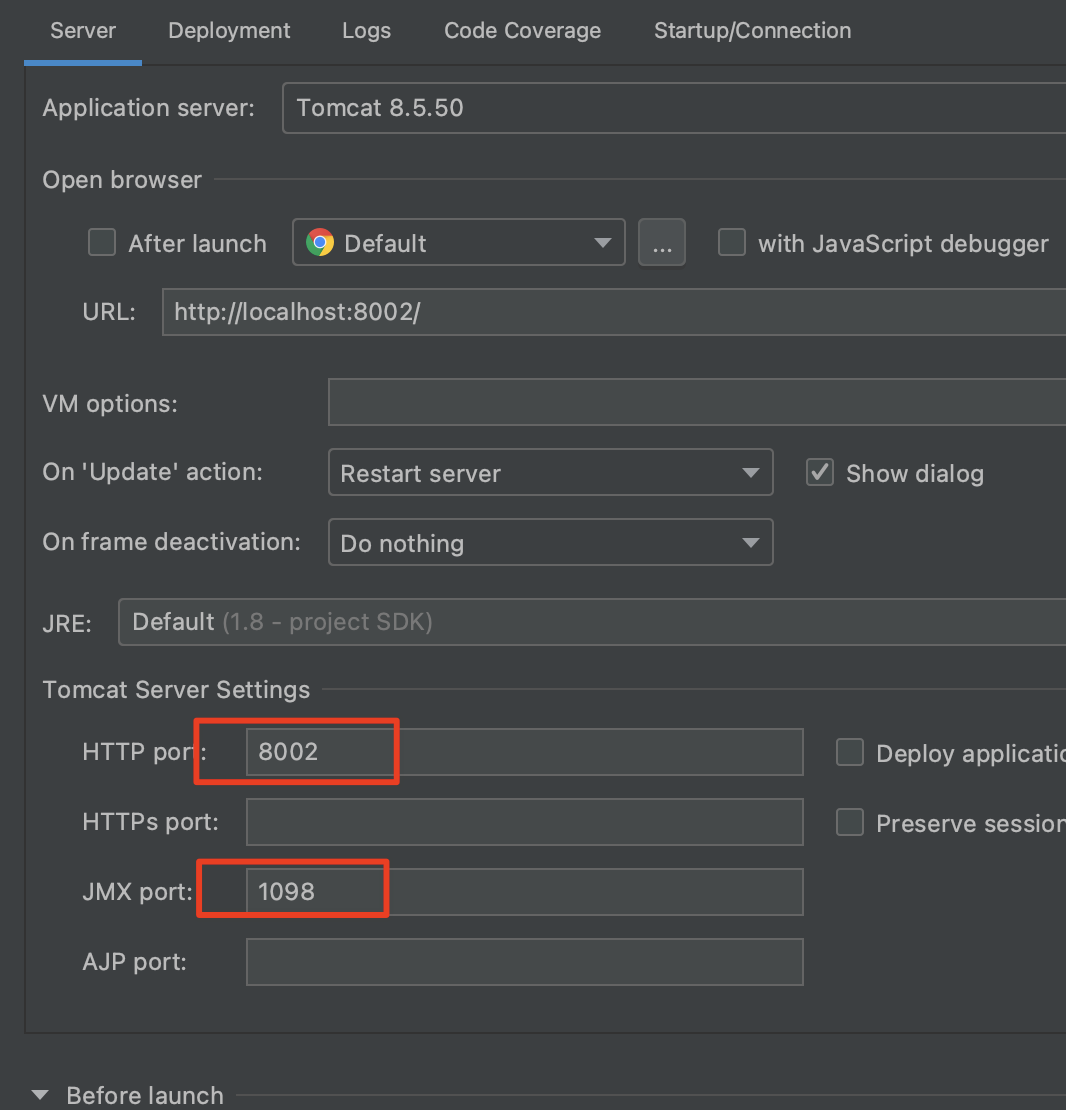Focus the VM options text field

tap(695, 403)
